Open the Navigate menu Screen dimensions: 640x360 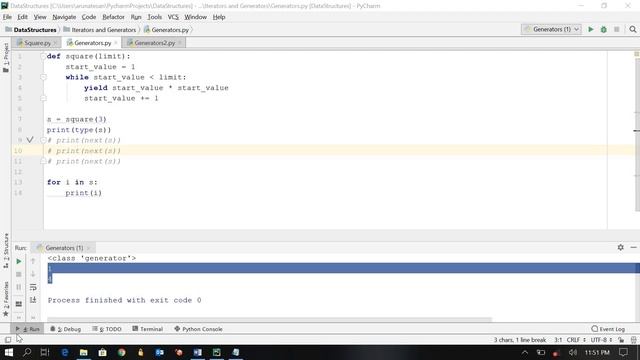click(x=64, y=17)
